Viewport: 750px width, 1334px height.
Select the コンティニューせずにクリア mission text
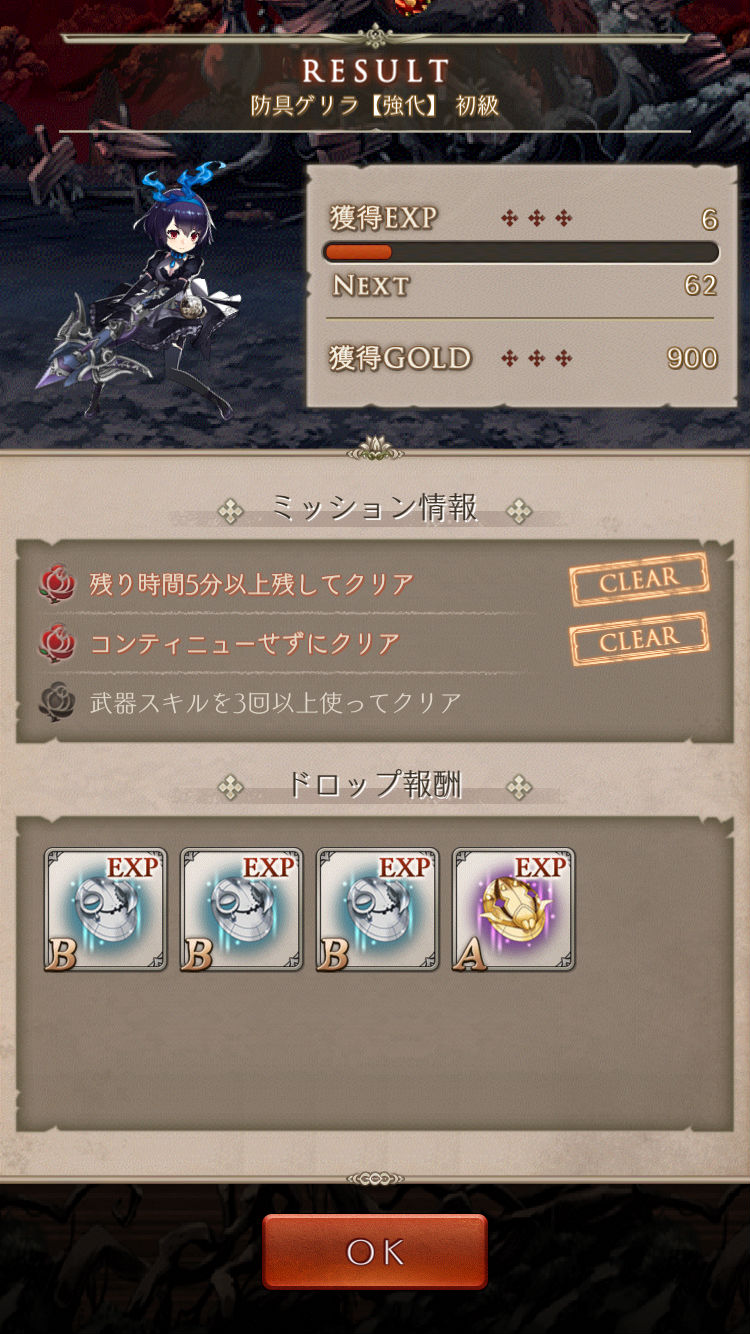[245, 643]
